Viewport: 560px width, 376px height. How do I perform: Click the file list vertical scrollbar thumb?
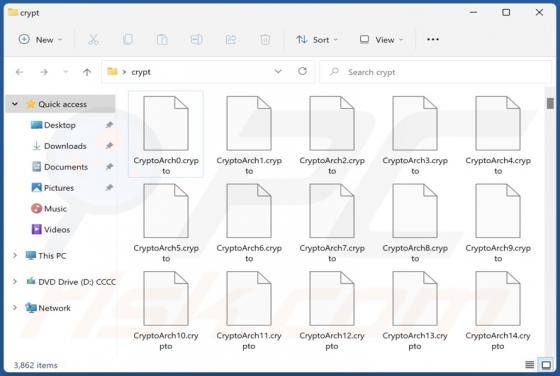point(550,103)
